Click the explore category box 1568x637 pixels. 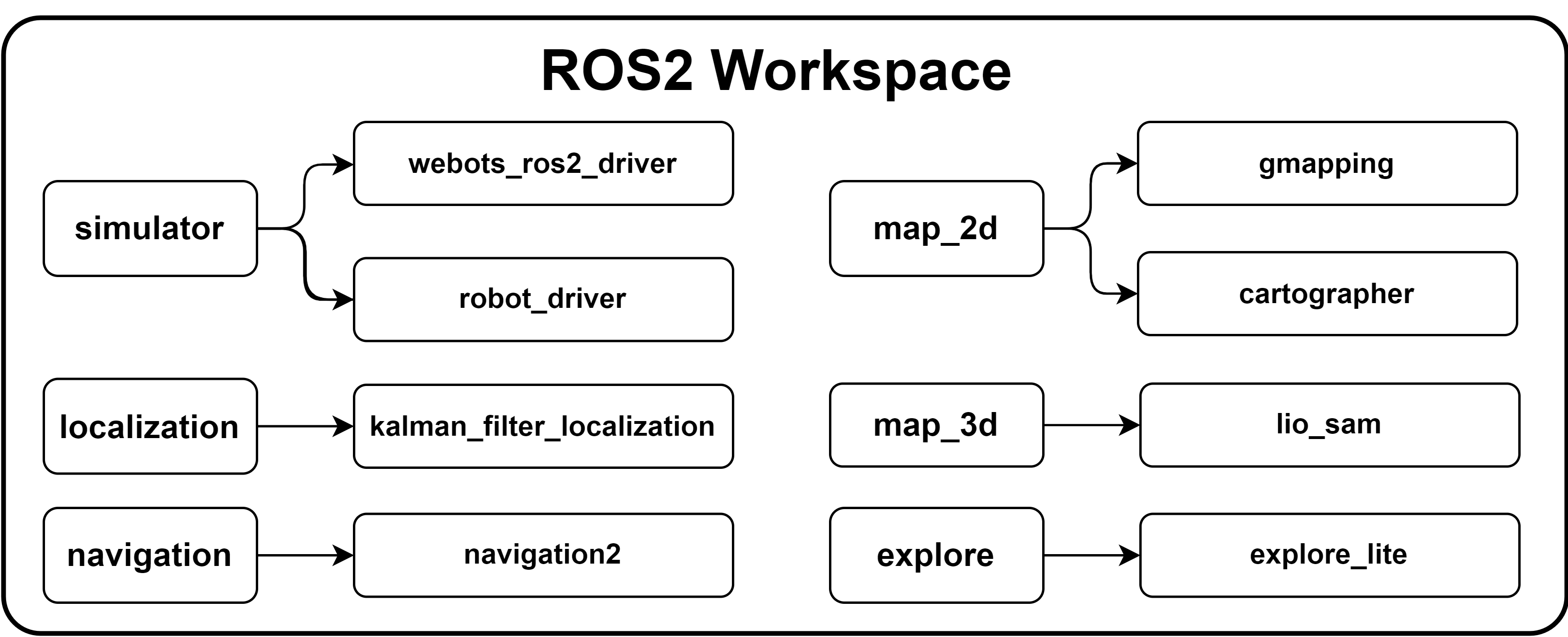[936, 556]
